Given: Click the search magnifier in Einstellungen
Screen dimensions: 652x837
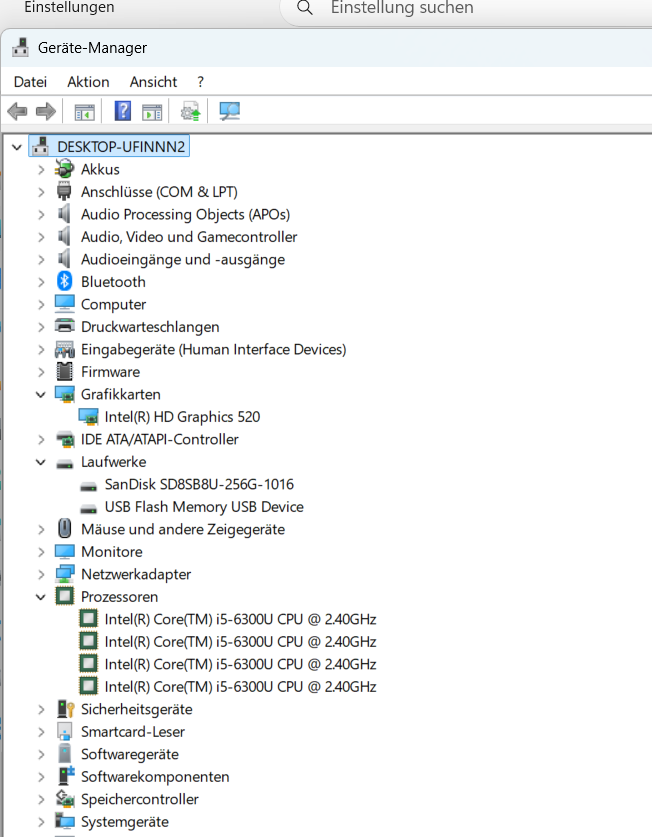Looking at the screenshot, I should point(305,7).
